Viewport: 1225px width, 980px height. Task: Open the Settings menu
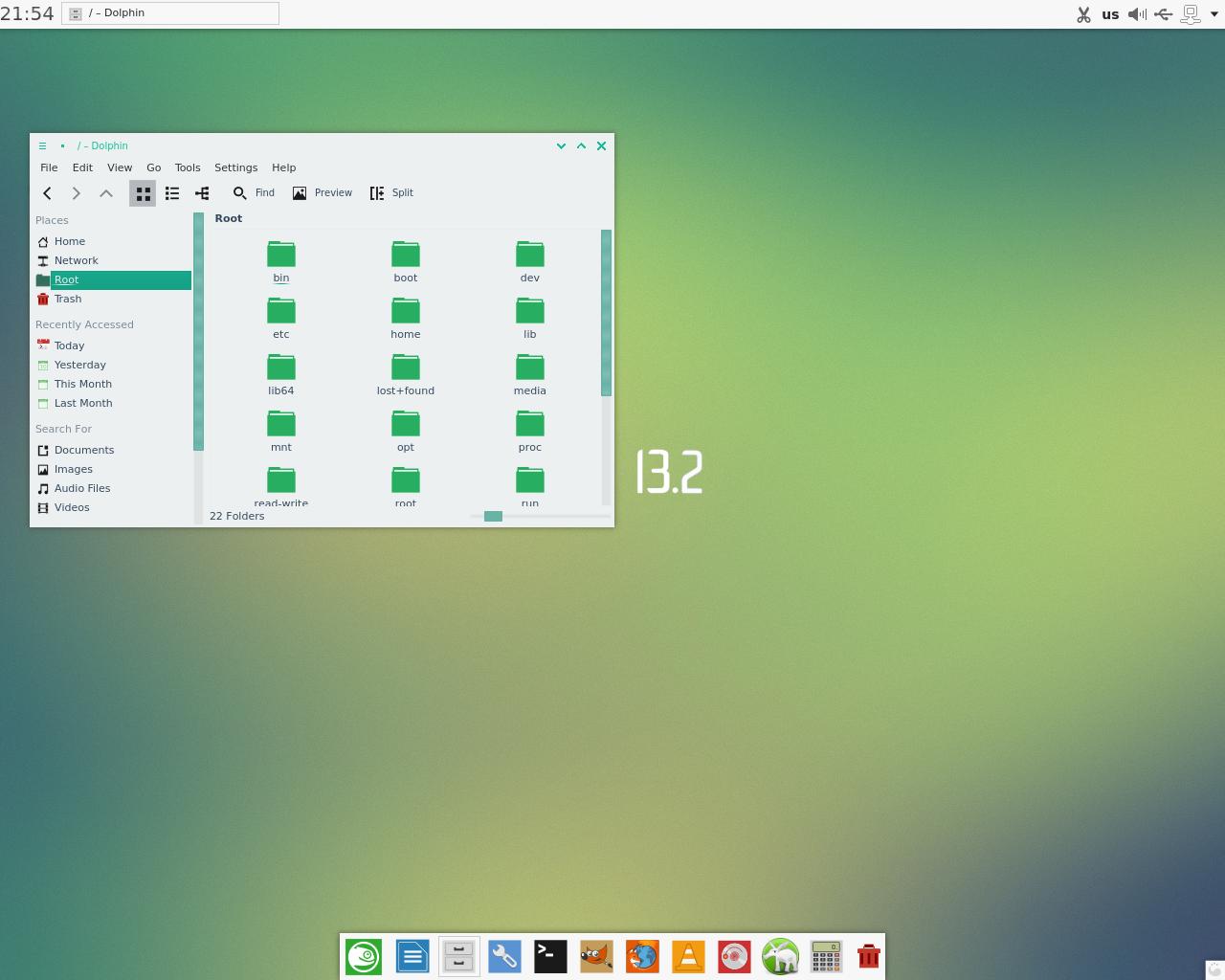click(x=235, y=167)
